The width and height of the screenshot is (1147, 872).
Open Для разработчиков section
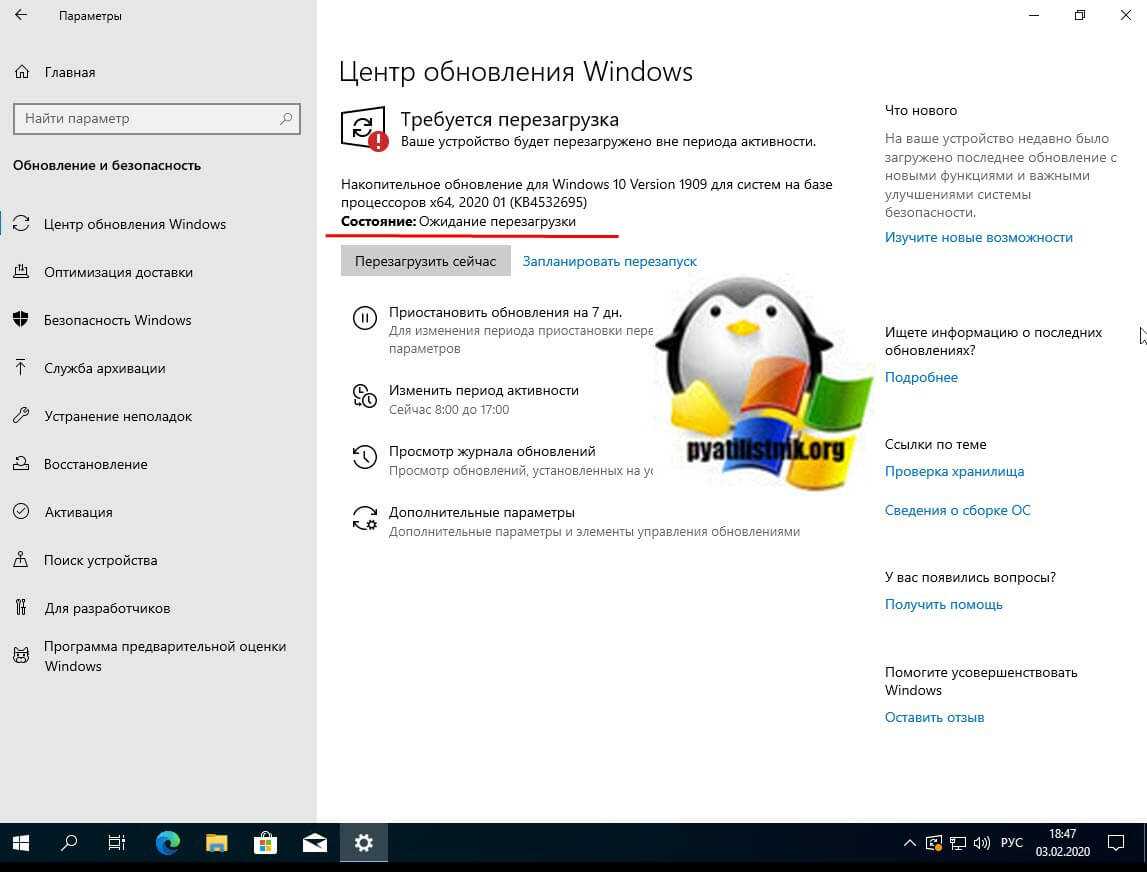click(107, 608)
